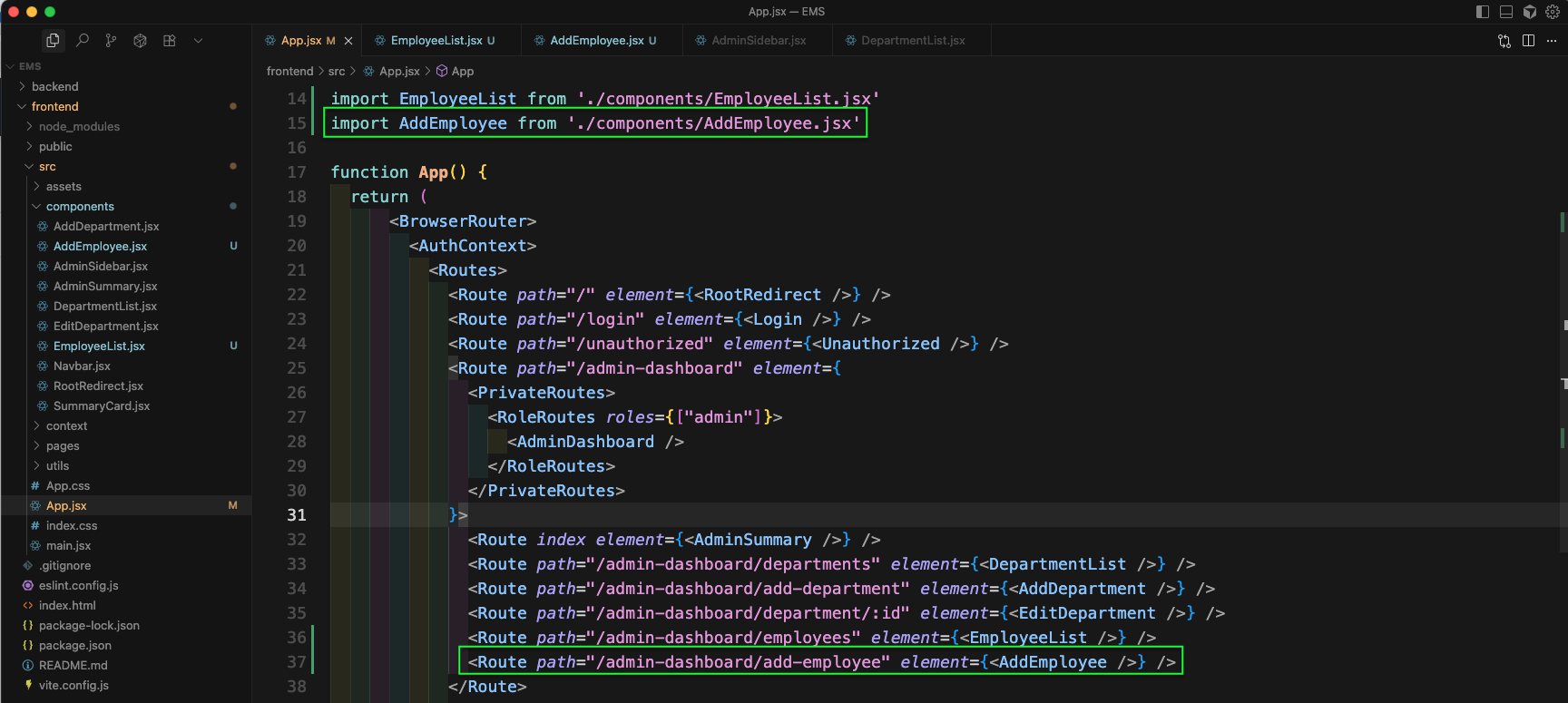Collapse the components folder

(x=79, y=206)
